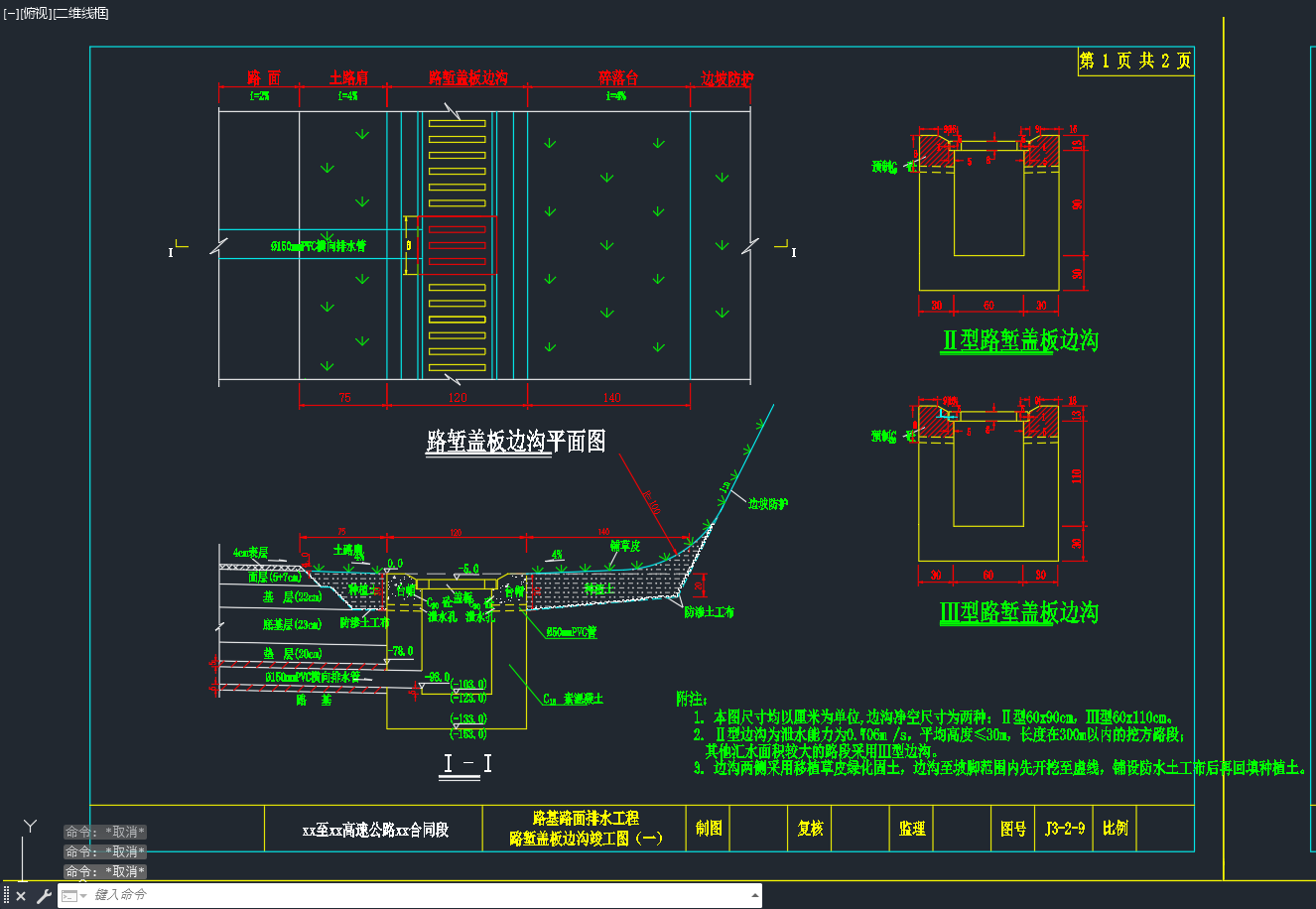Click the 第 1 页 共 2 页 page label
Image resolution: width=1316 pixels, height=909 pixels.
1135,61
